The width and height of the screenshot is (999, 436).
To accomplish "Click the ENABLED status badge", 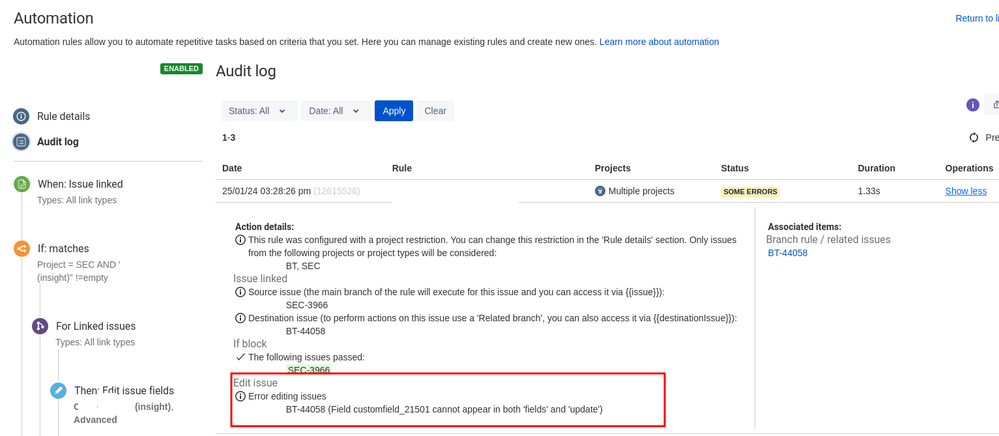I will click(x=182, y=69).
